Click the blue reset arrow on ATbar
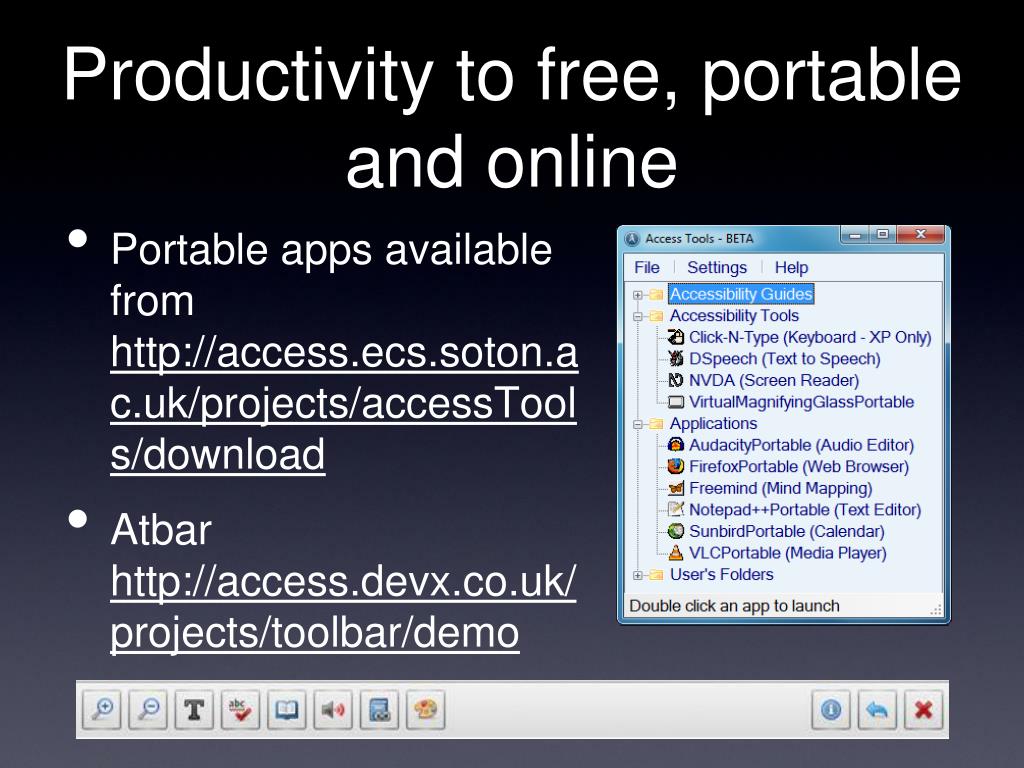Viewport: 1024px width, 768px height. 877,710
